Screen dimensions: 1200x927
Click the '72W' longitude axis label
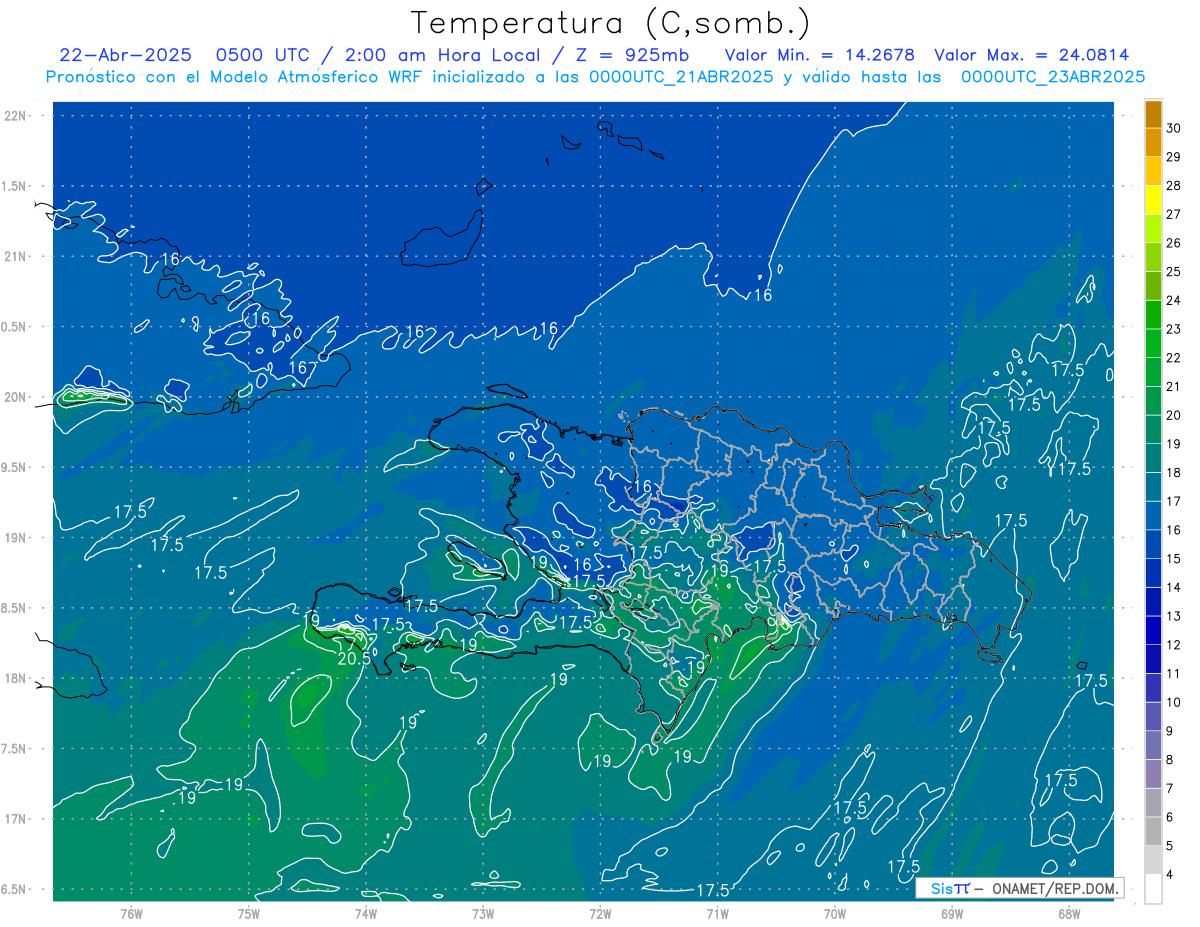tap(600, 913)
